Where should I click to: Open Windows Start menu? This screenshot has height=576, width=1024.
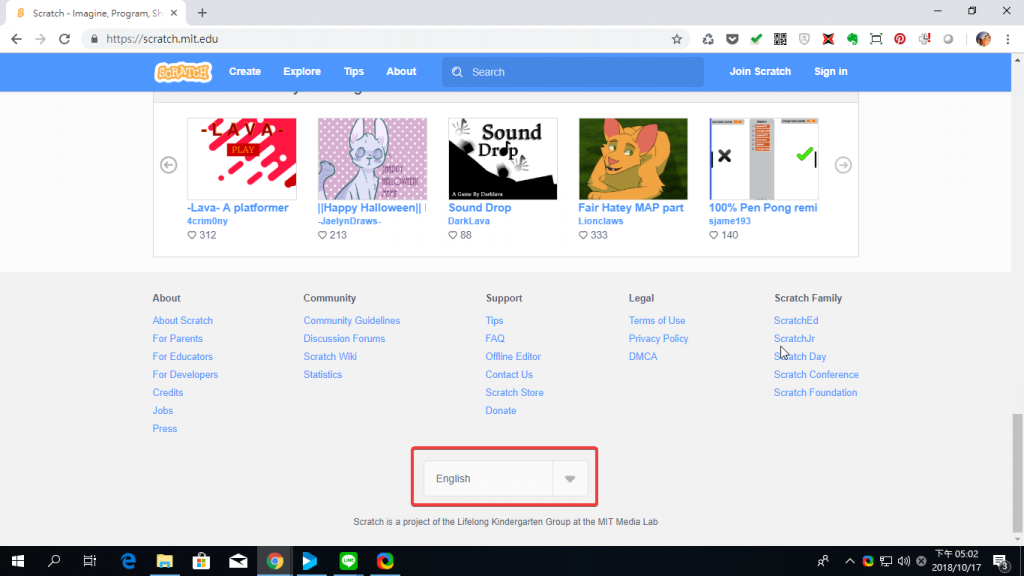pos(18,561)
